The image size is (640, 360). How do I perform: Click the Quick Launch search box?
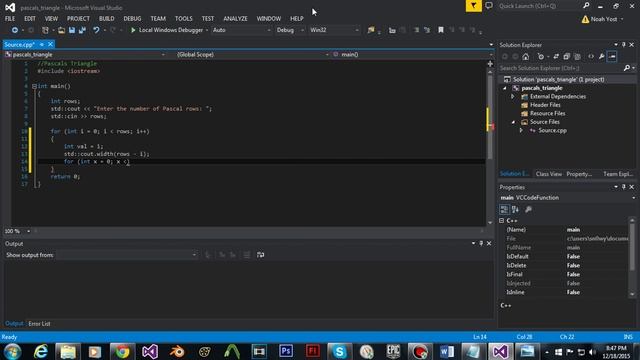pyautogui.click(x=539, y=6)
